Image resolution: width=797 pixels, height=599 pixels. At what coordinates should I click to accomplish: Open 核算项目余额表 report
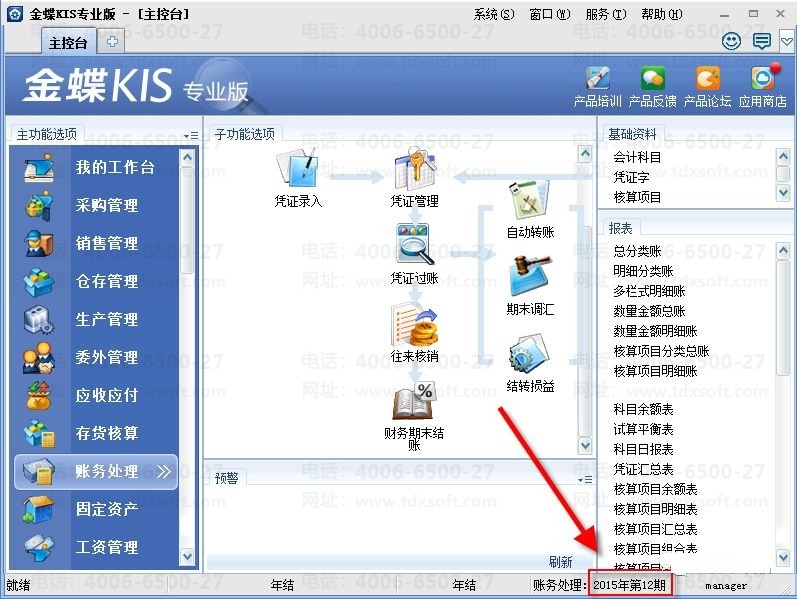[655, 489]
